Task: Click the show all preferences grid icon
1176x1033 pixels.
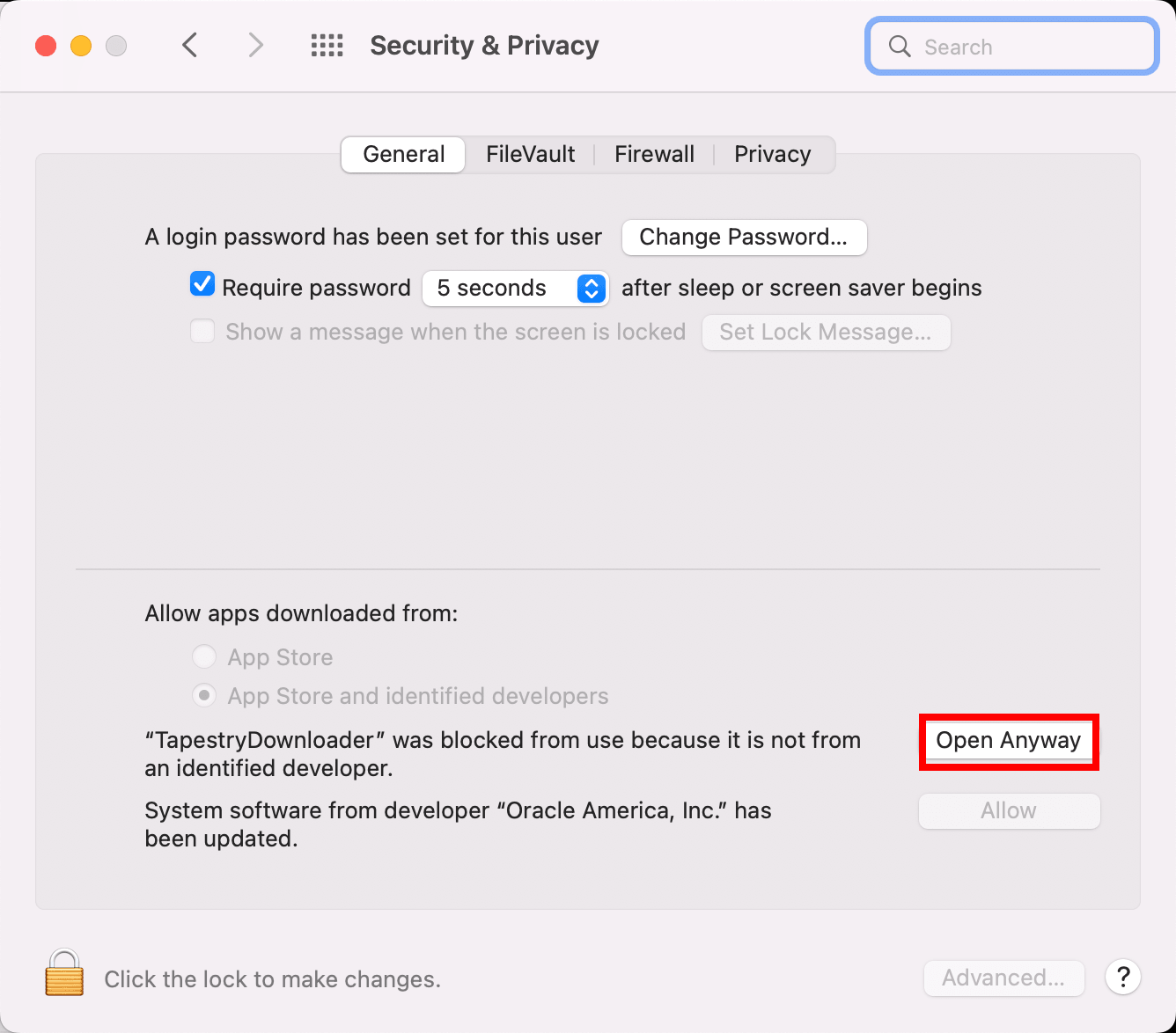Action: pyautogui.click(x=327, y=45)
